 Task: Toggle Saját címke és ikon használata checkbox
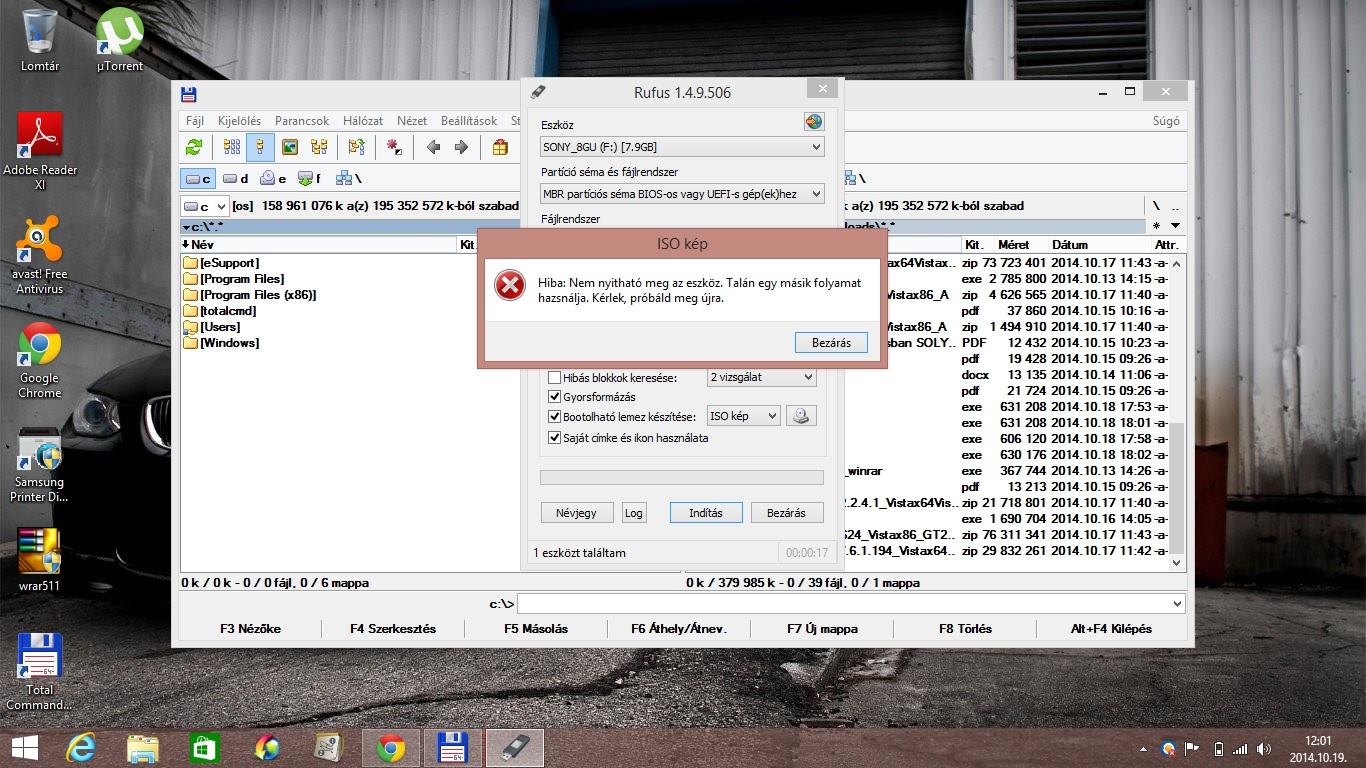(x=554, y=437)
